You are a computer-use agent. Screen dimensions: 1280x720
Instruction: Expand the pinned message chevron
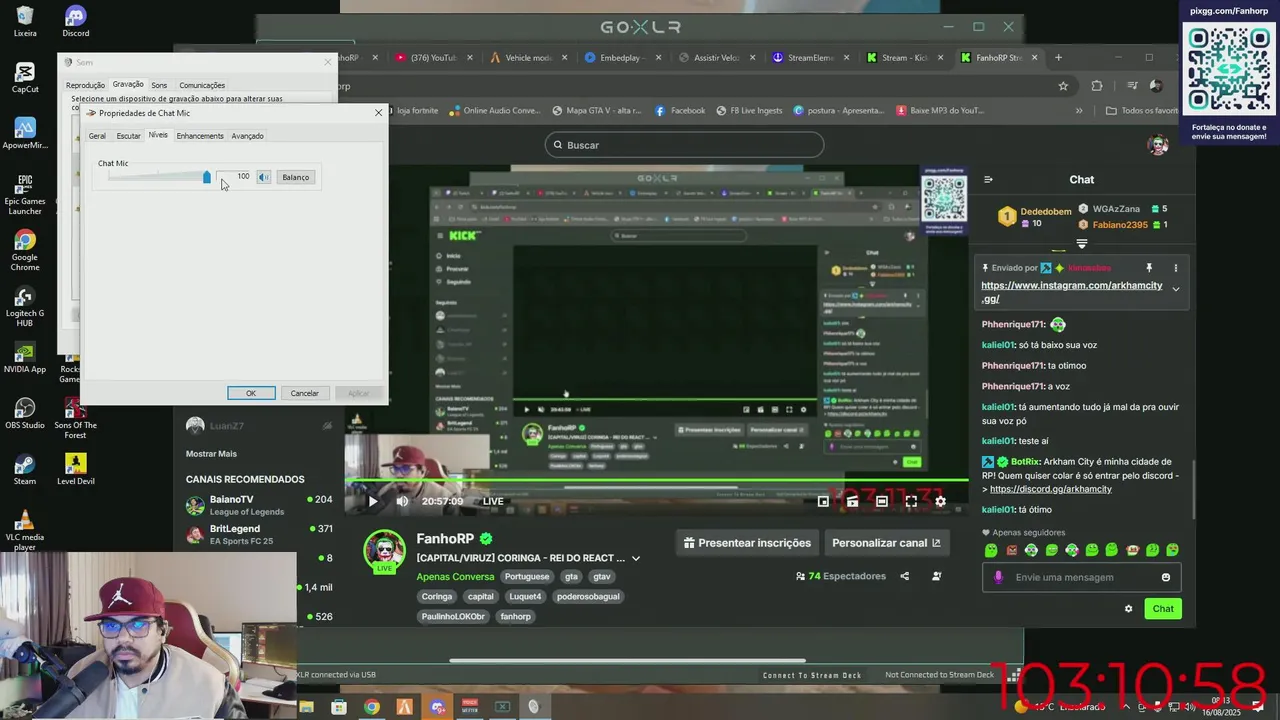pos(1175,289)
